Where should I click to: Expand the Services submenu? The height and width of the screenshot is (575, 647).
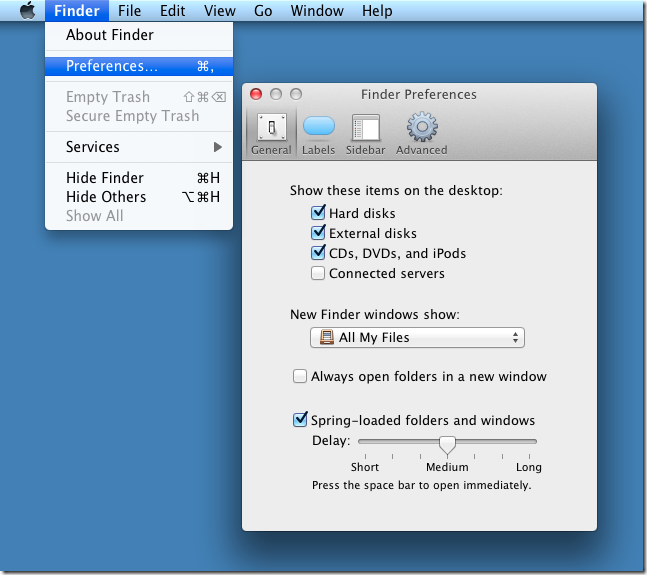pos(139,147)
